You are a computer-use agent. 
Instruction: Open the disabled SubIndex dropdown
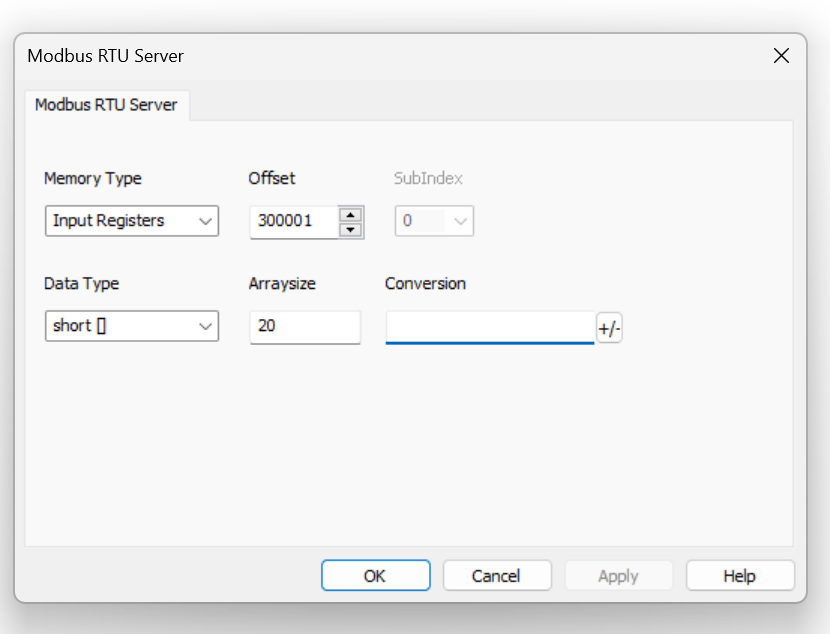[434, 221]
